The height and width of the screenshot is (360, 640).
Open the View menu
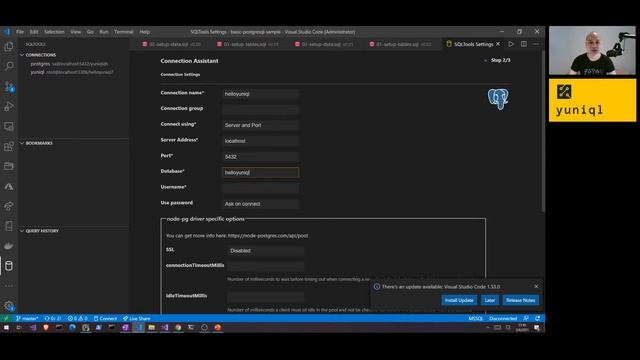coord(76,32)
